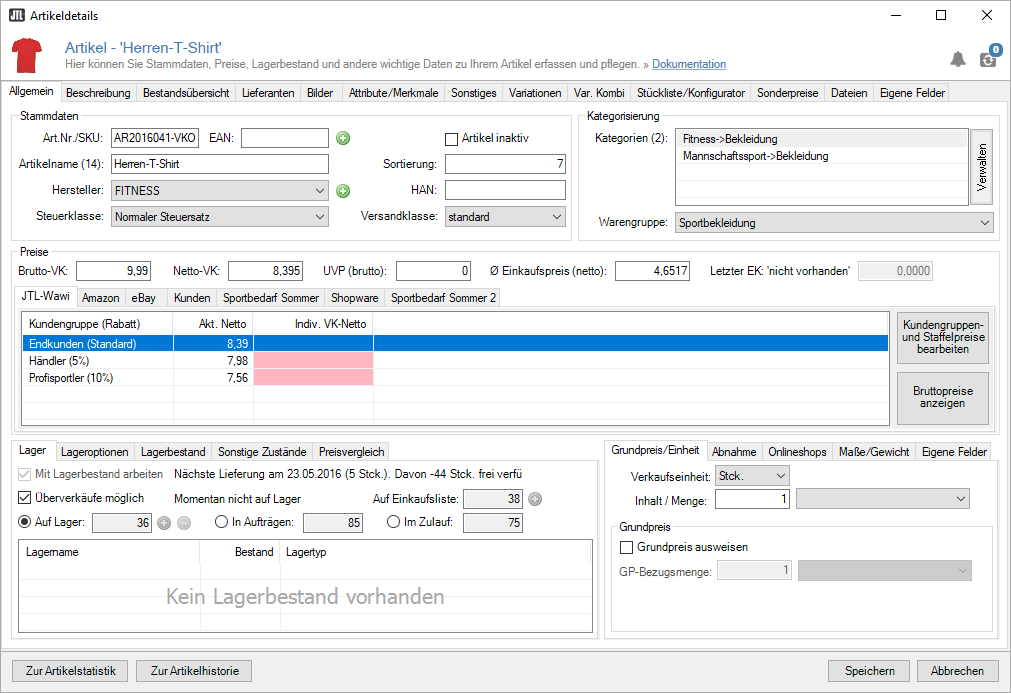Viewport: 1011px width, 693px height.
Task: Click the red T-shirt article image
Action: [x=27, y=54]
